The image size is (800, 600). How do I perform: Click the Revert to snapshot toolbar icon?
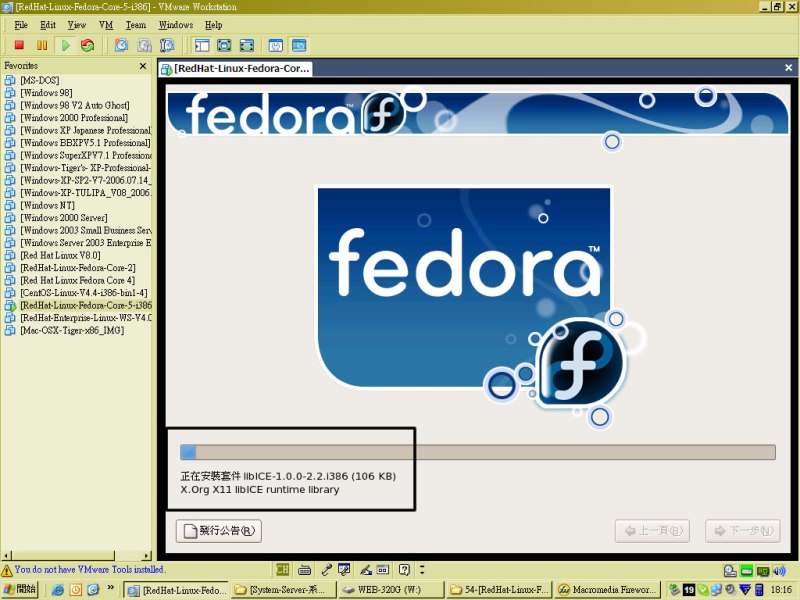click(144, 45)
